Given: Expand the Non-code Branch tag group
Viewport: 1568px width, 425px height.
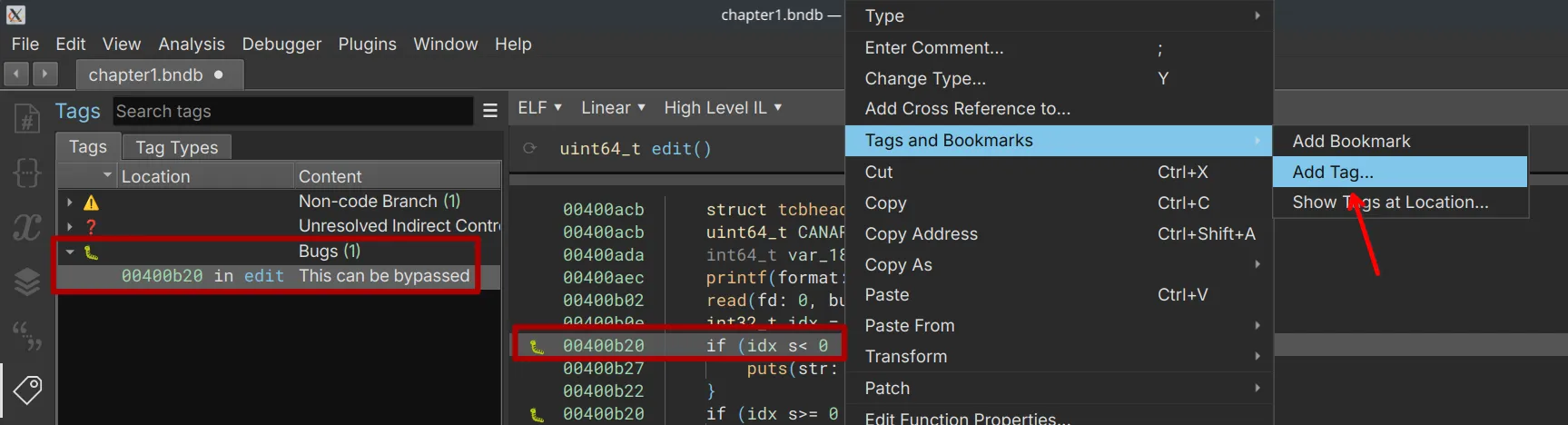Looking at the screenshot, I should click(70, 203).
